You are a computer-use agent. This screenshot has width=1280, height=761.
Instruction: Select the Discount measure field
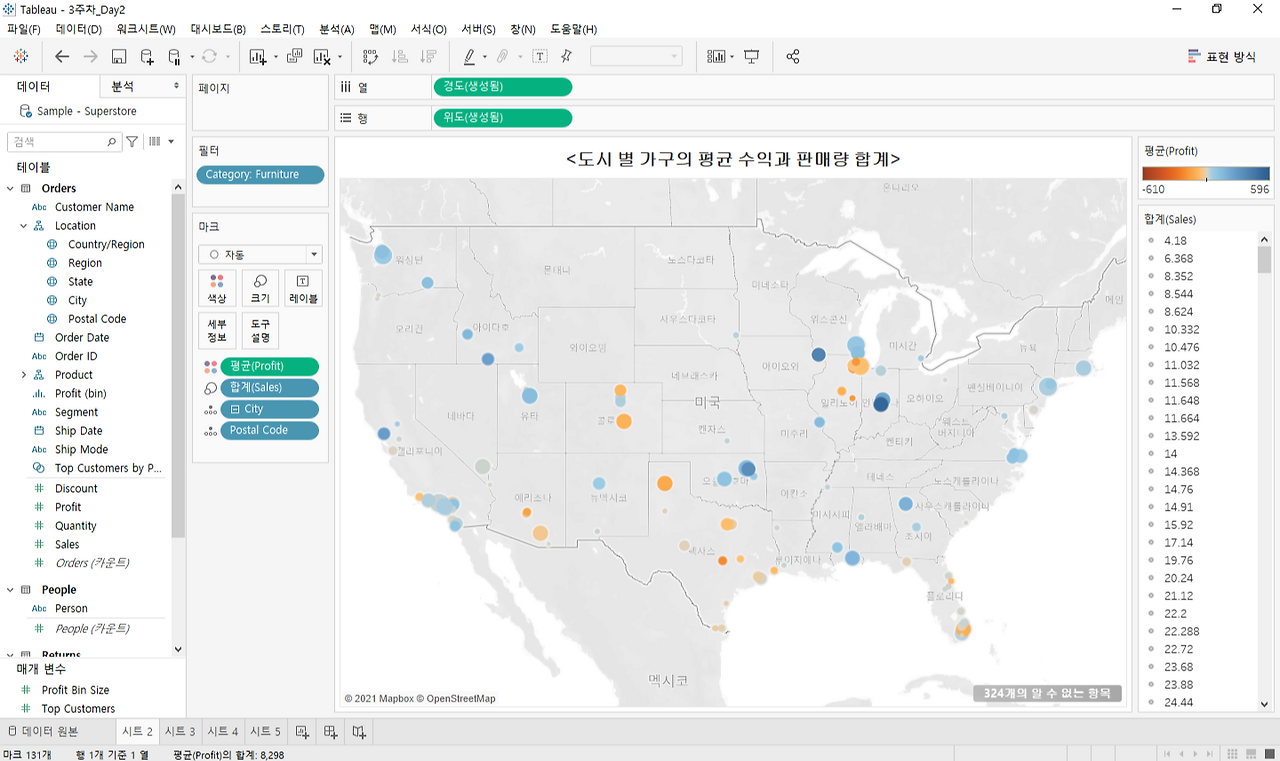point(76,488)
